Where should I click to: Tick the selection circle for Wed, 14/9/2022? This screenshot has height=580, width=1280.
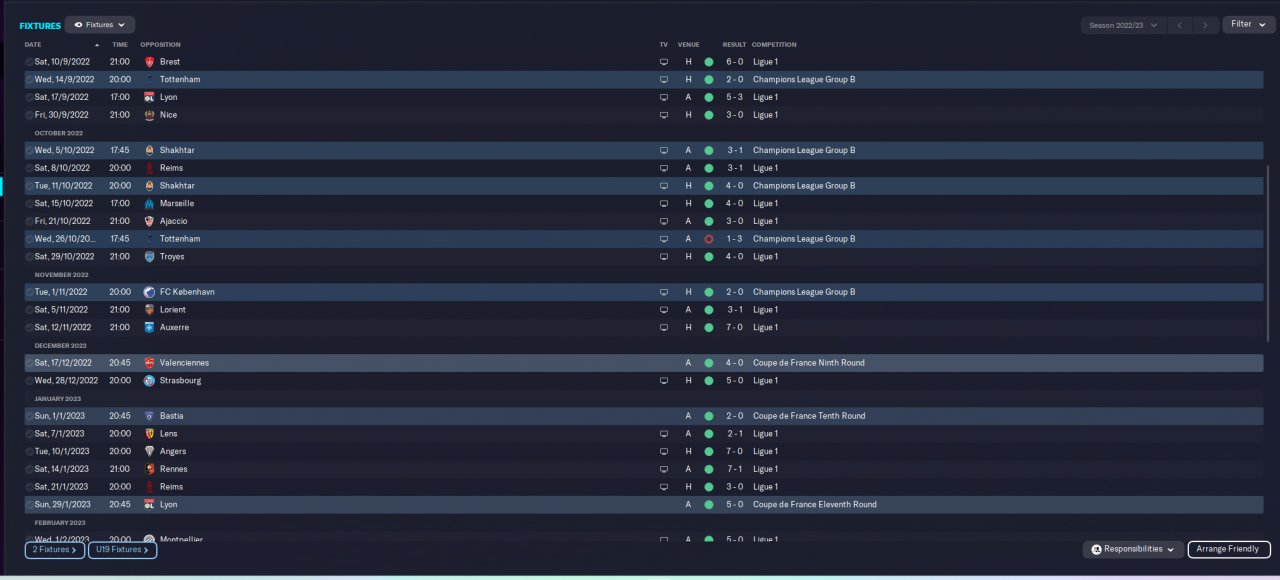(x=29, y=79)
